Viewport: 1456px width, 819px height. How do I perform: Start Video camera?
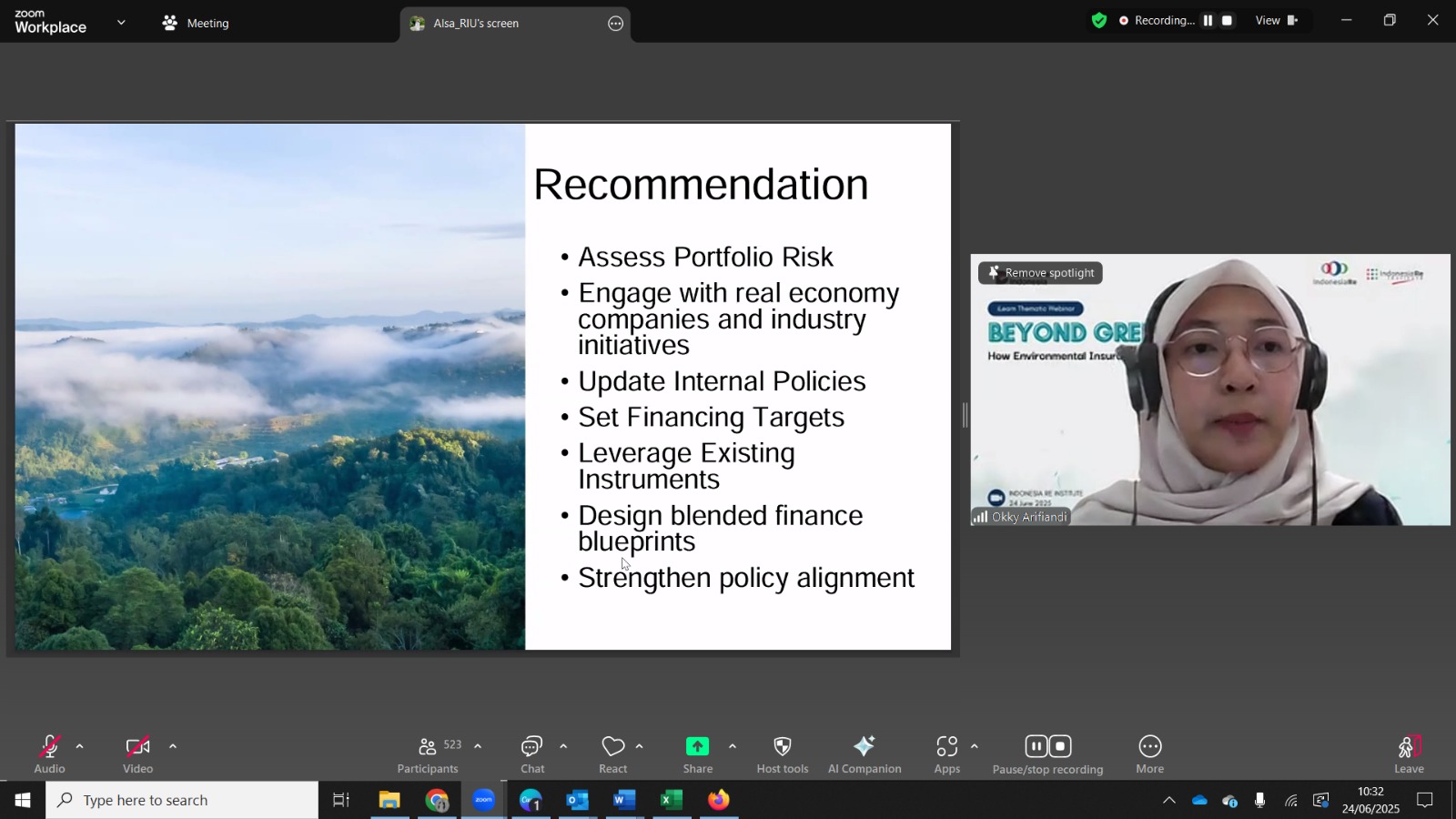tap(138, 754)
